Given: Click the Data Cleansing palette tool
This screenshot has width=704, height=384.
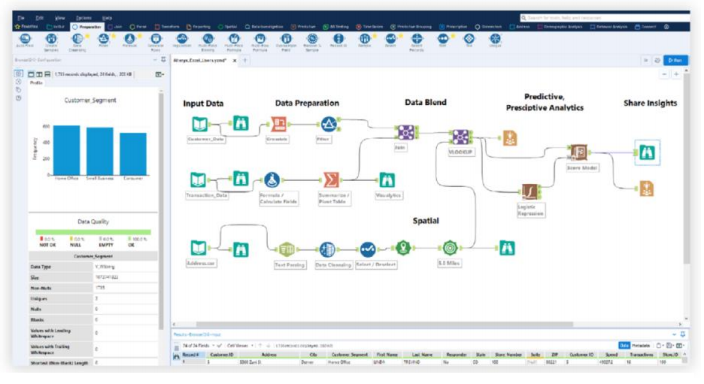Looking at the screenshot, I should click(x=77, y=41).
